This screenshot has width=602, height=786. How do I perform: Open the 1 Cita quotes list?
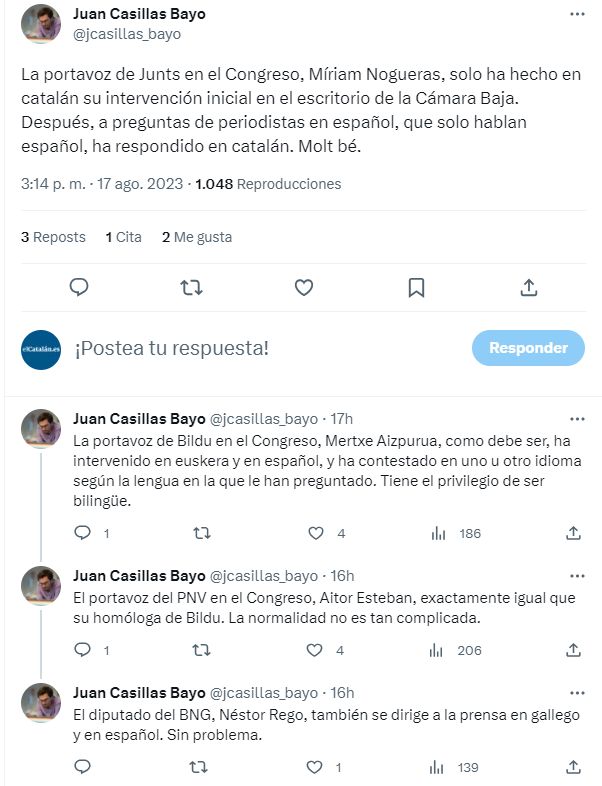coord(123,237)
